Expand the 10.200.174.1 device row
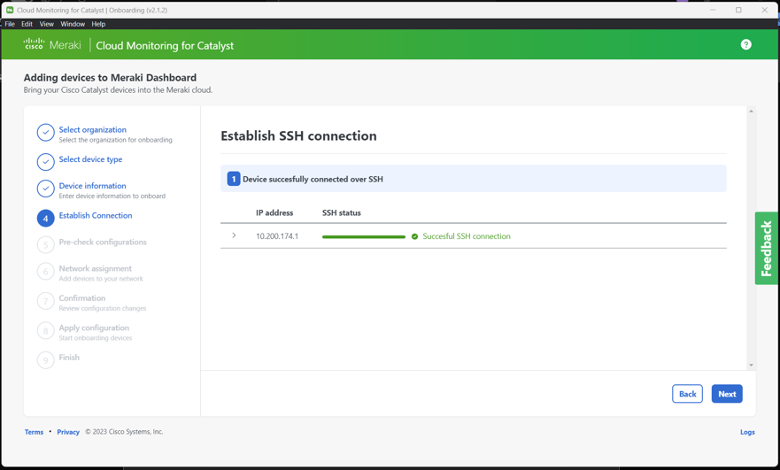 234,236
